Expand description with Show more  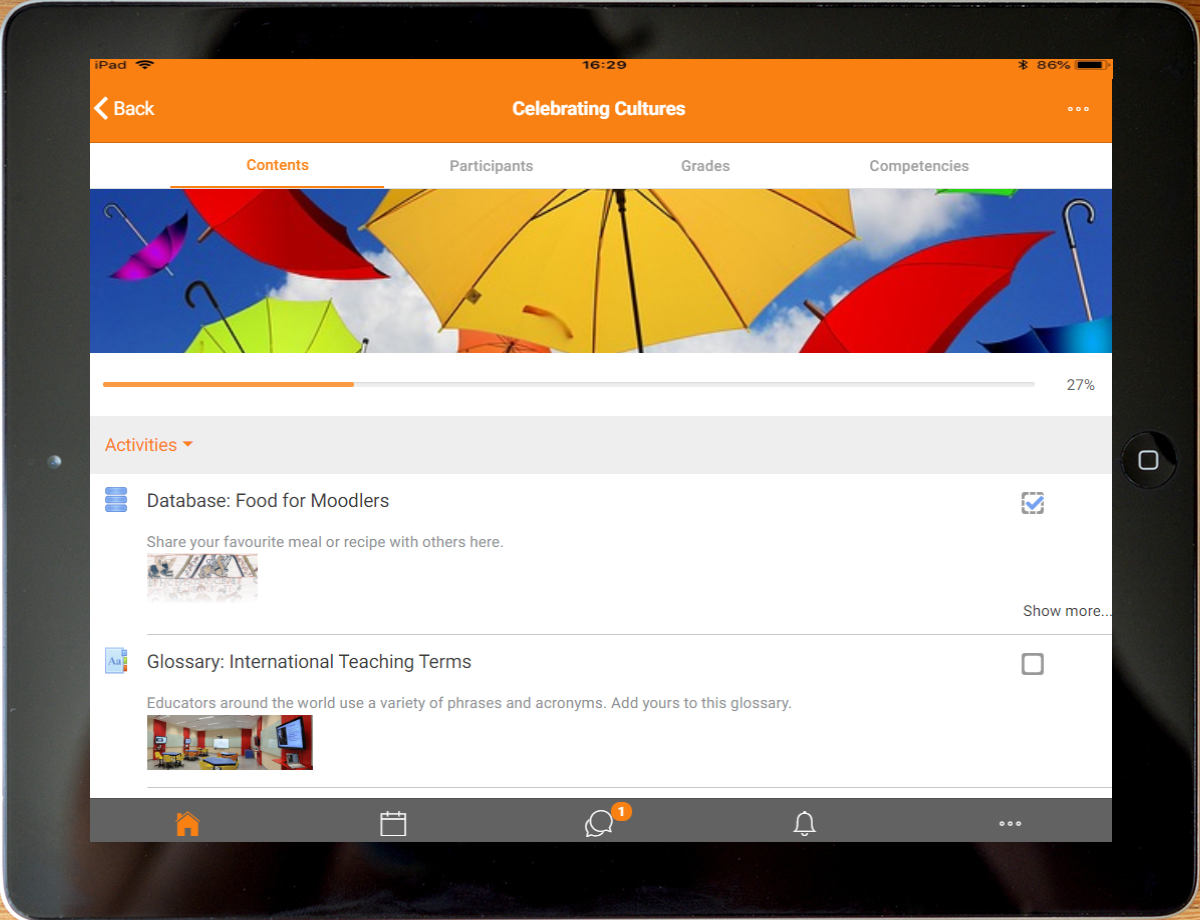(x=1066, y=611)
